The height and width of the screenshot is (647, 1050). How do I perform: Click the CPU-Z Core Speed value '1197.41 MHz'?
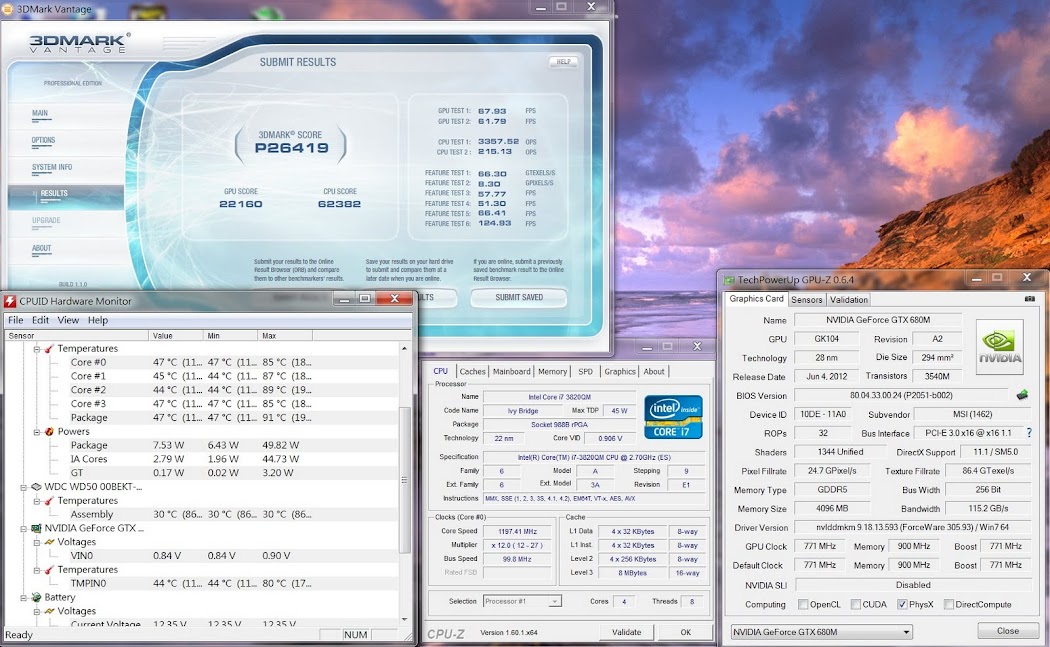[518, 531]
